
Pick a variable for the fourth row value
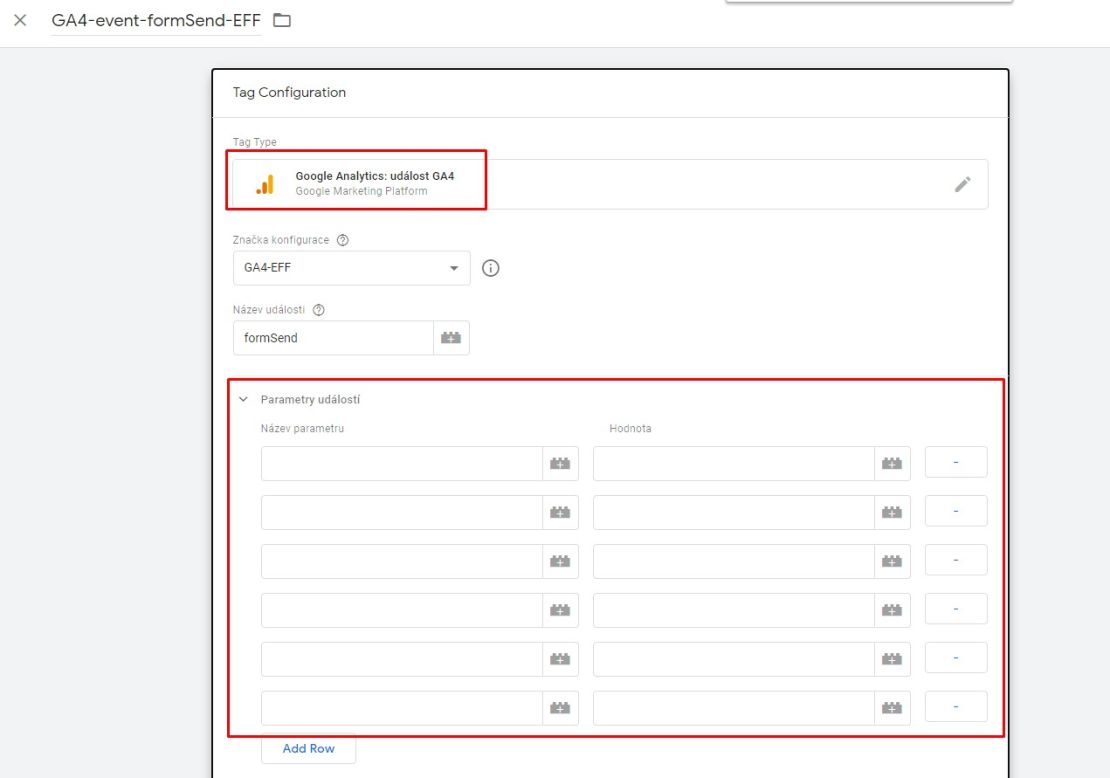point(892,610)
